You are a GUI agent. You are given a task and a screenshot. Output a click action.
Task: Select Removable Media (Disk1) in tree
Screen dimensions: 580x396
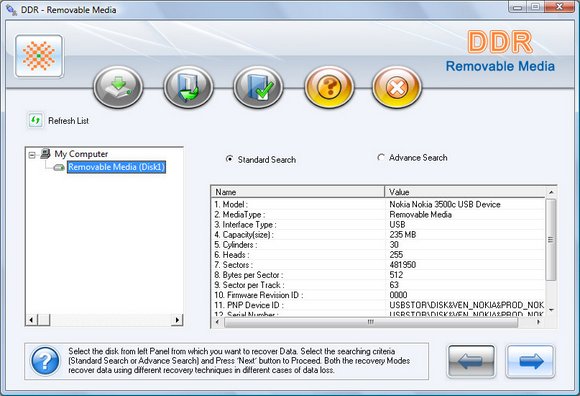pyautogui.click(x=116, y=167)
